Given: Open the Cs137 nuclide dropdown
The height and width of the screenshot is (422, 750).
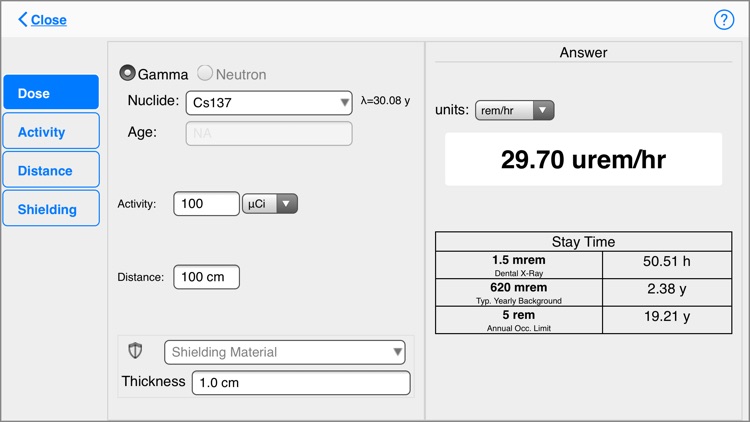Looking at the screenshot, I should [269, 102].
